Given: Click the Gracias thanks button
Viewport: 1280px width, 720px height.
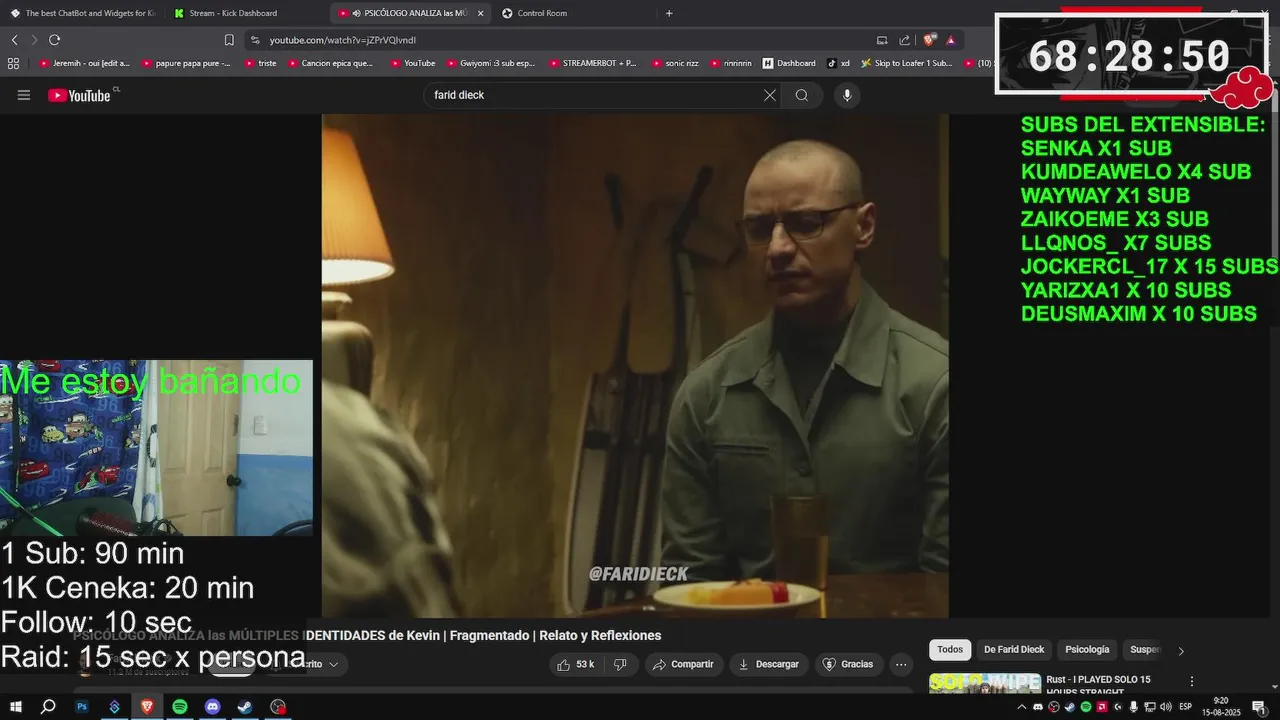Looking at the screenshot, I should (x=847, y=664).
